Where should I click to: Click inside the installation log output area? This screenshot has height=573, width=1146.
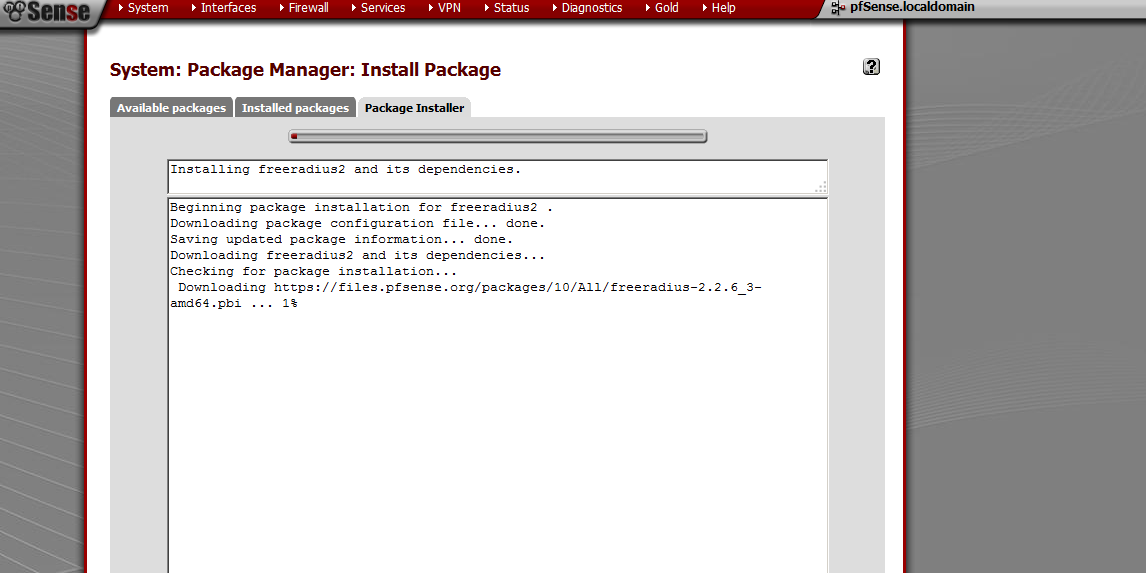tap(497, 420)
